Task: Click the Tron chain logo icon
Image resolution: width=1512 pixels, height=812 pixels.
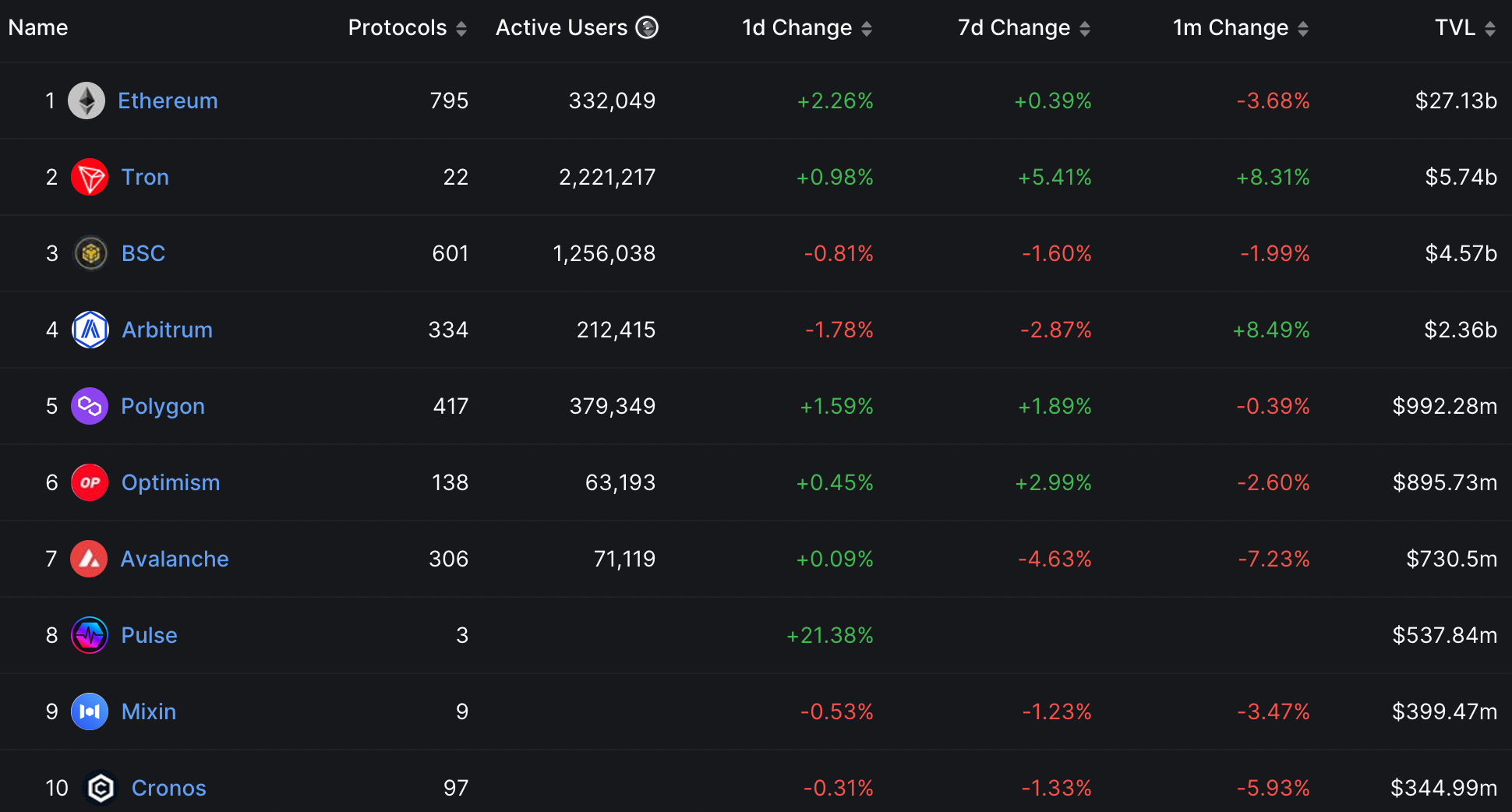Action: (x=90, y=177)
